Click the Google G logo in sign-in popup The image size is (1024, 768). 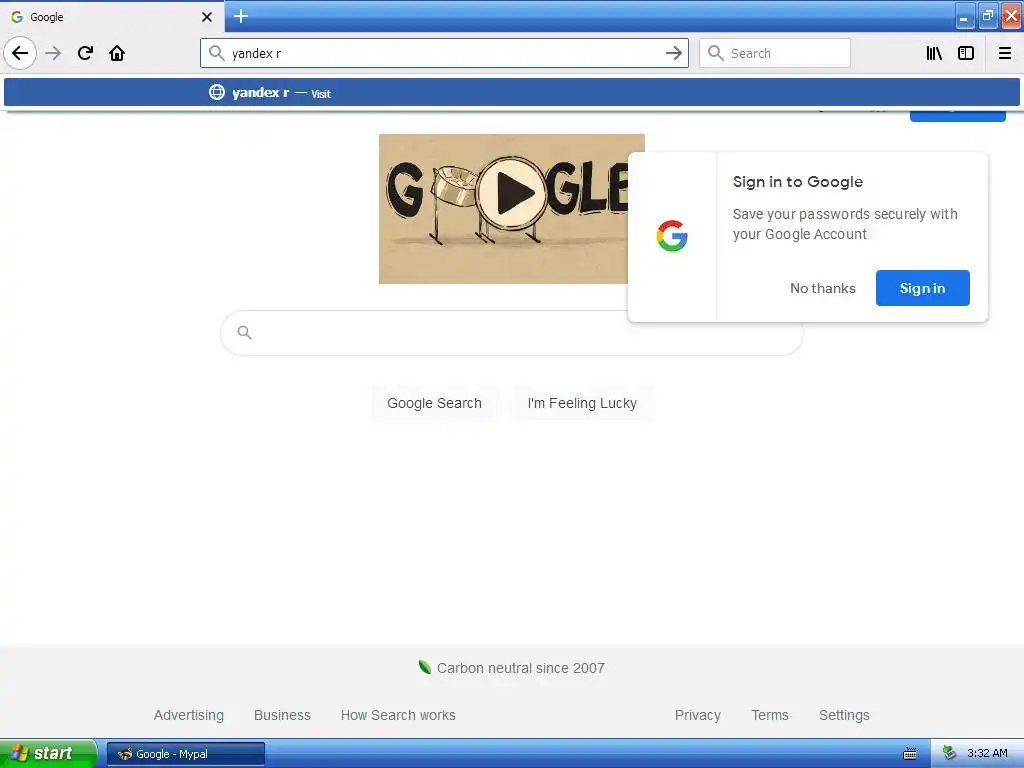(672, 236)
